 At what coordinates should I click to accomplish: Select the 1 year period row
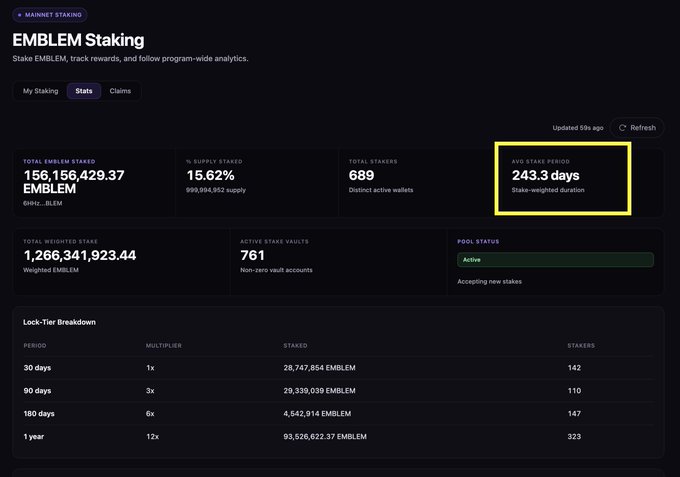point(338,437)
